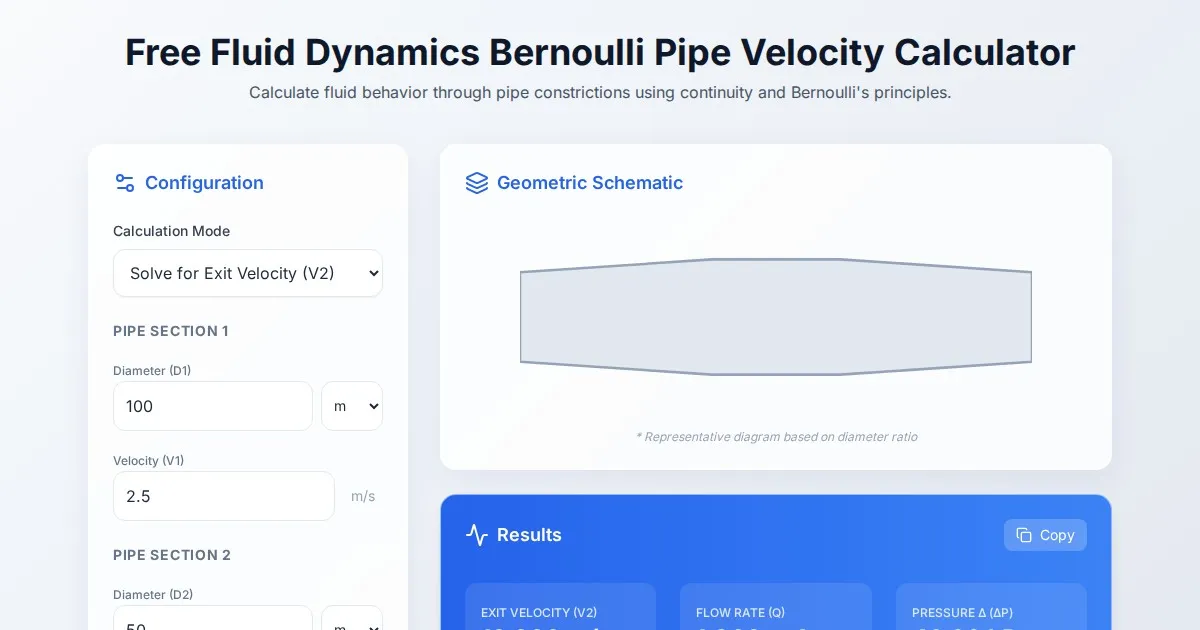Image resolution: width=1200 pixels, height=630 pixels.
Task: Click the Configuration sliders icon
Action: (125, 183)
